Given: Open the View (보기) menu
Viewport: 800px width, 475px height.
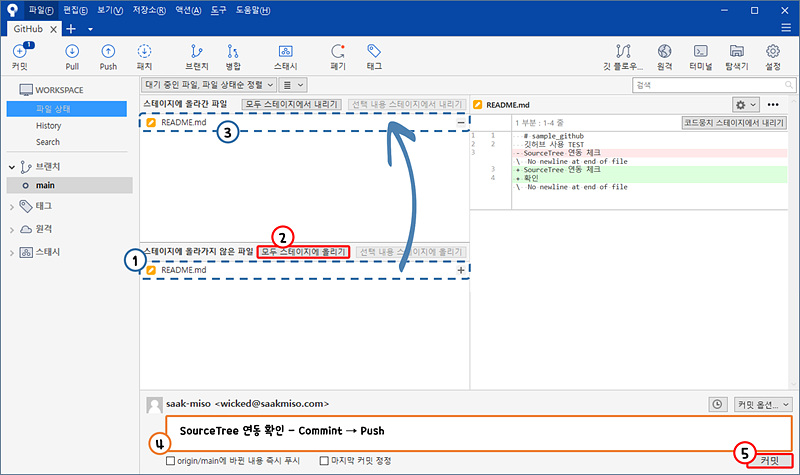Looking at the screenshot, I should tap(110, 10).
